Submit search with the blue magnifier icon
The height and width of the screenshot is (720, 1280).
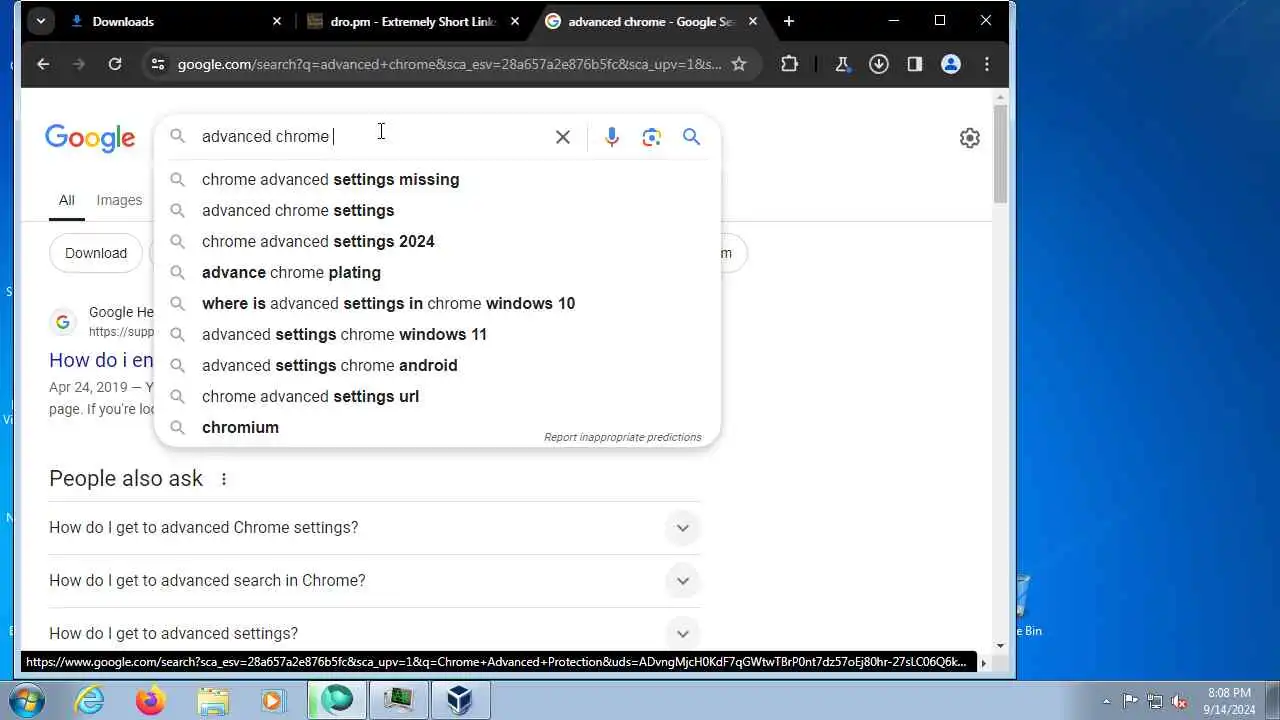click(x=691, y=137)
